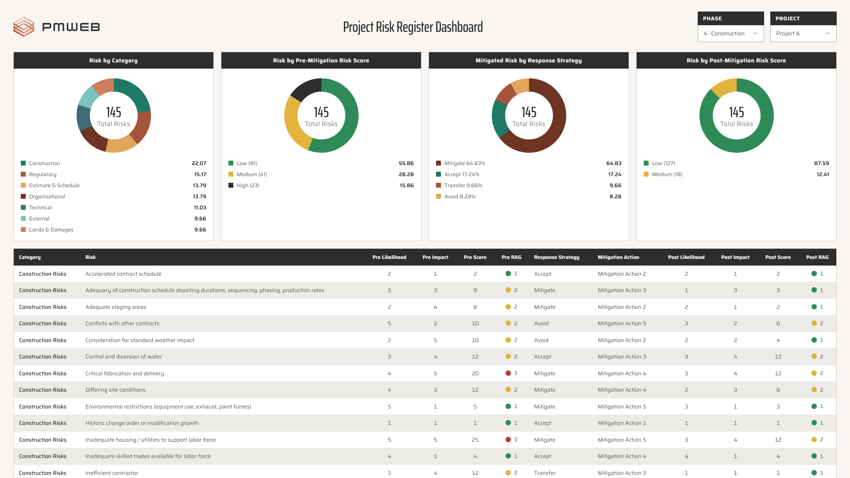850x478 pixels.
Task: Select Consideration for standard weather impact risk
Action: coord(139,340)
